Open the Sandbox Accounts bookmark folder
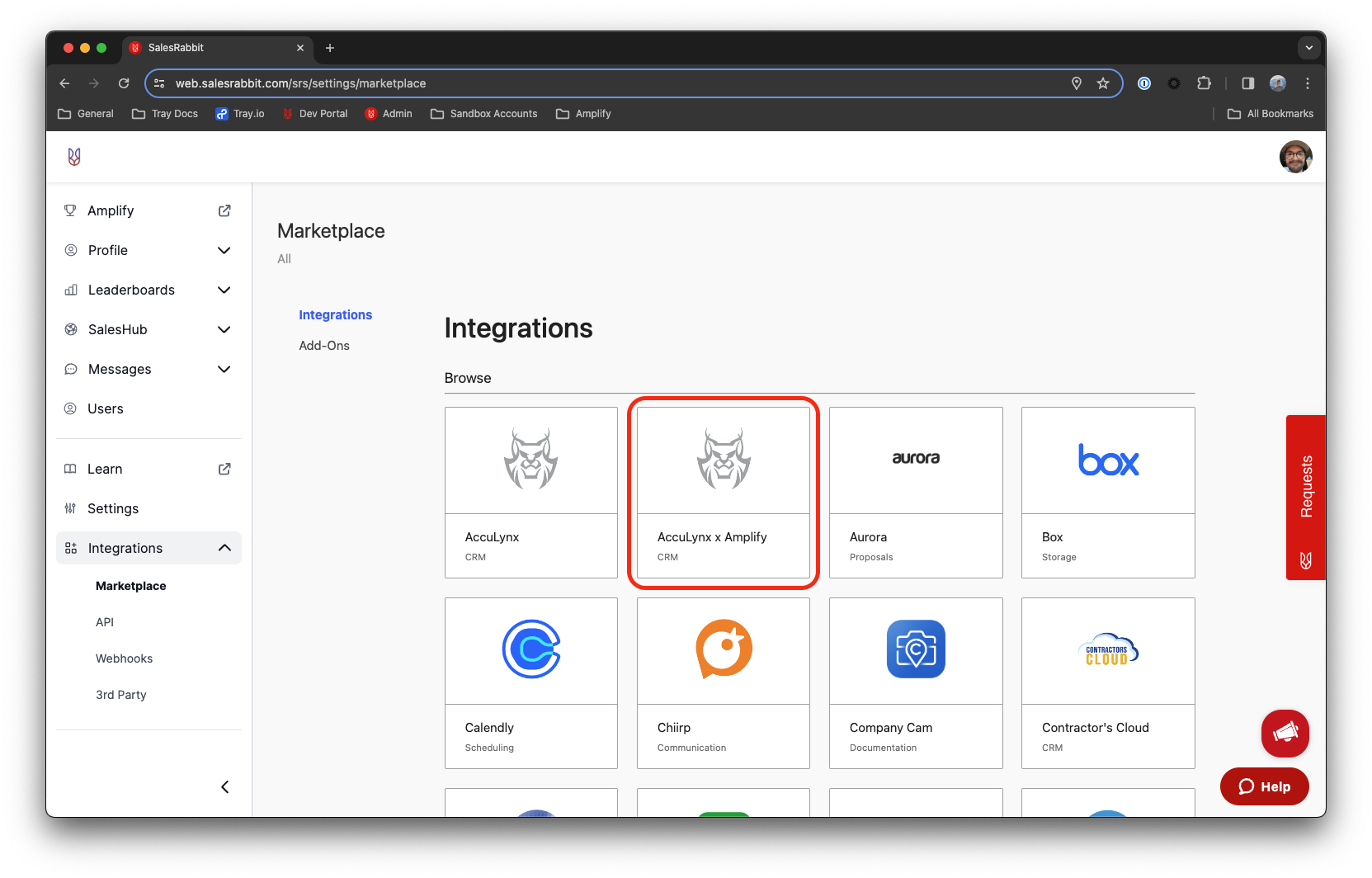Screen dimensions: 1372x878 coord(484,114)
